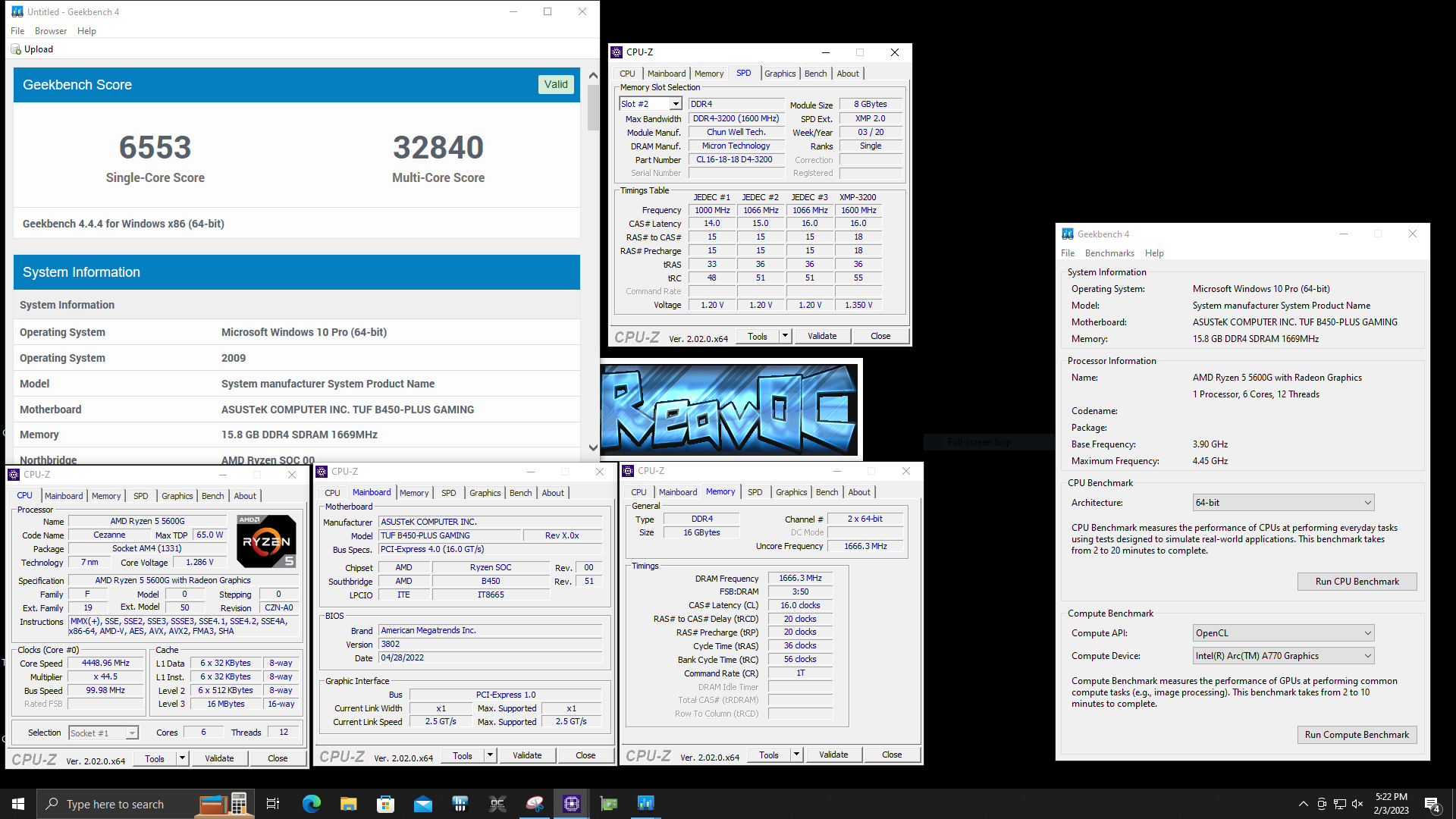Click the Geekbench results scrollbar thumb
Image resolution: width=1456 pixels, height=819 pixels.
[593, 106]
